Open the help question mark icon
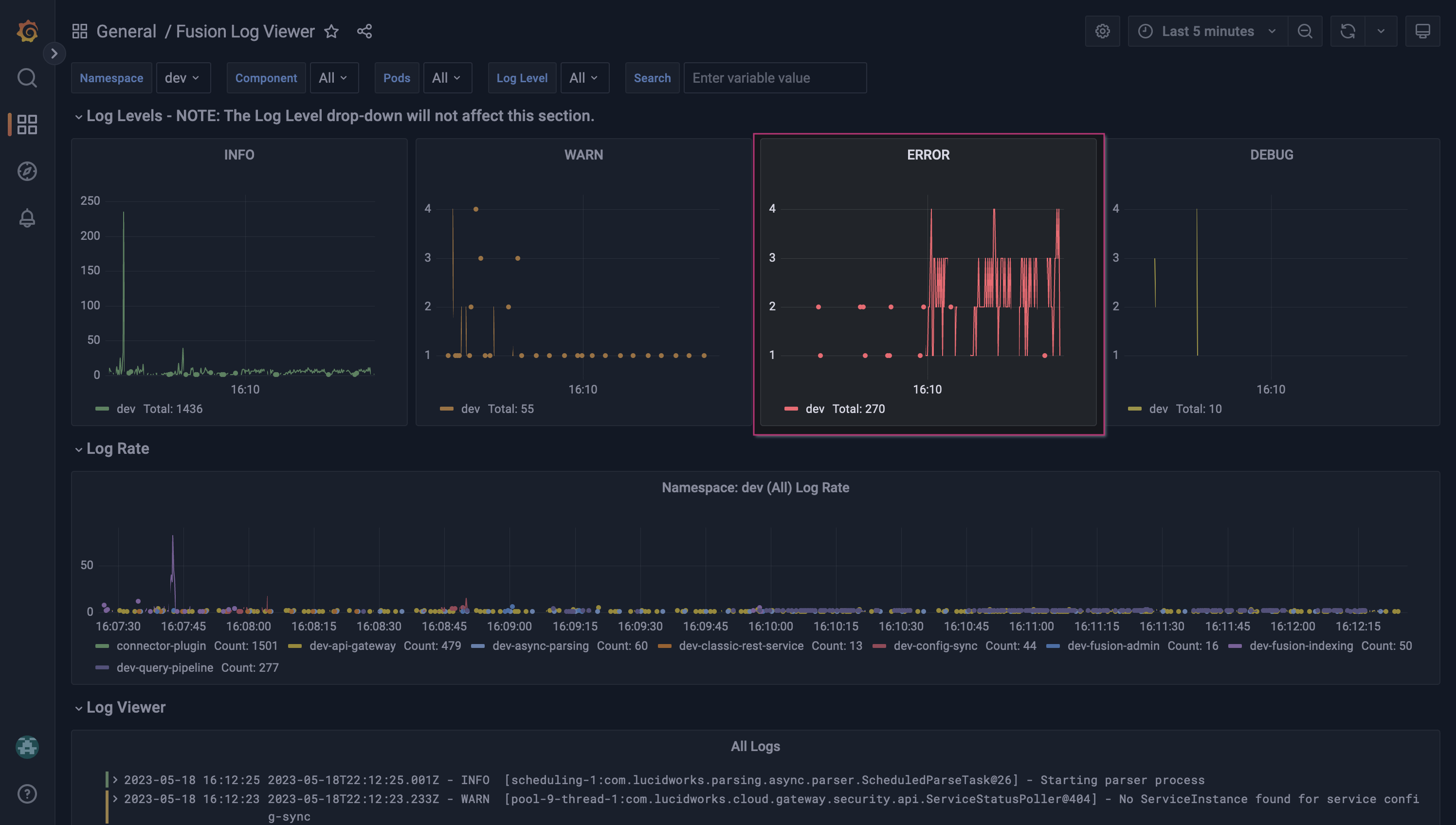 click(x=27, y=794)
